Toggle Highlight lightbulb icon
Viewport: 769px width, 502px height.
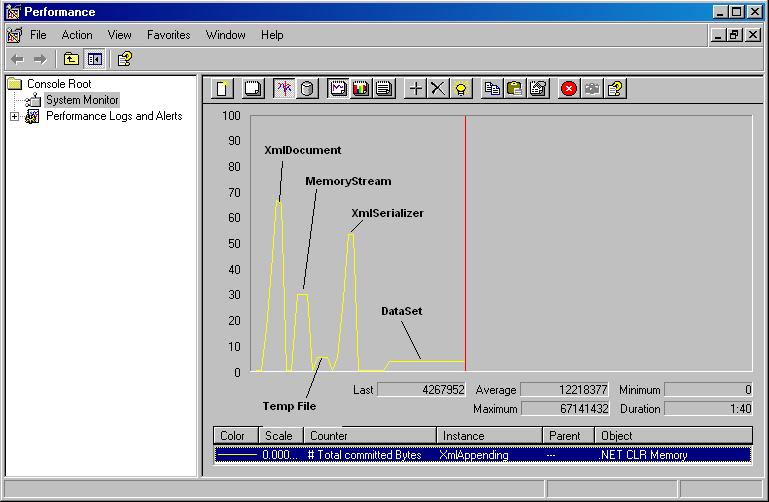(x=461, y=89)
